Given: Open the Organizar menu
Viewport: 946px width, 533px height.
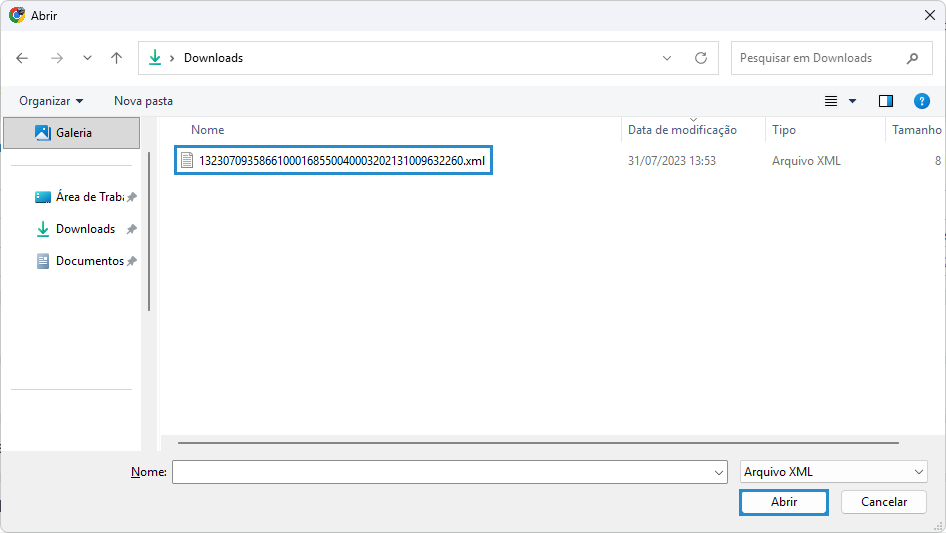Looking at the screenshot, I should pyautogui.click(x=51, y=101).
